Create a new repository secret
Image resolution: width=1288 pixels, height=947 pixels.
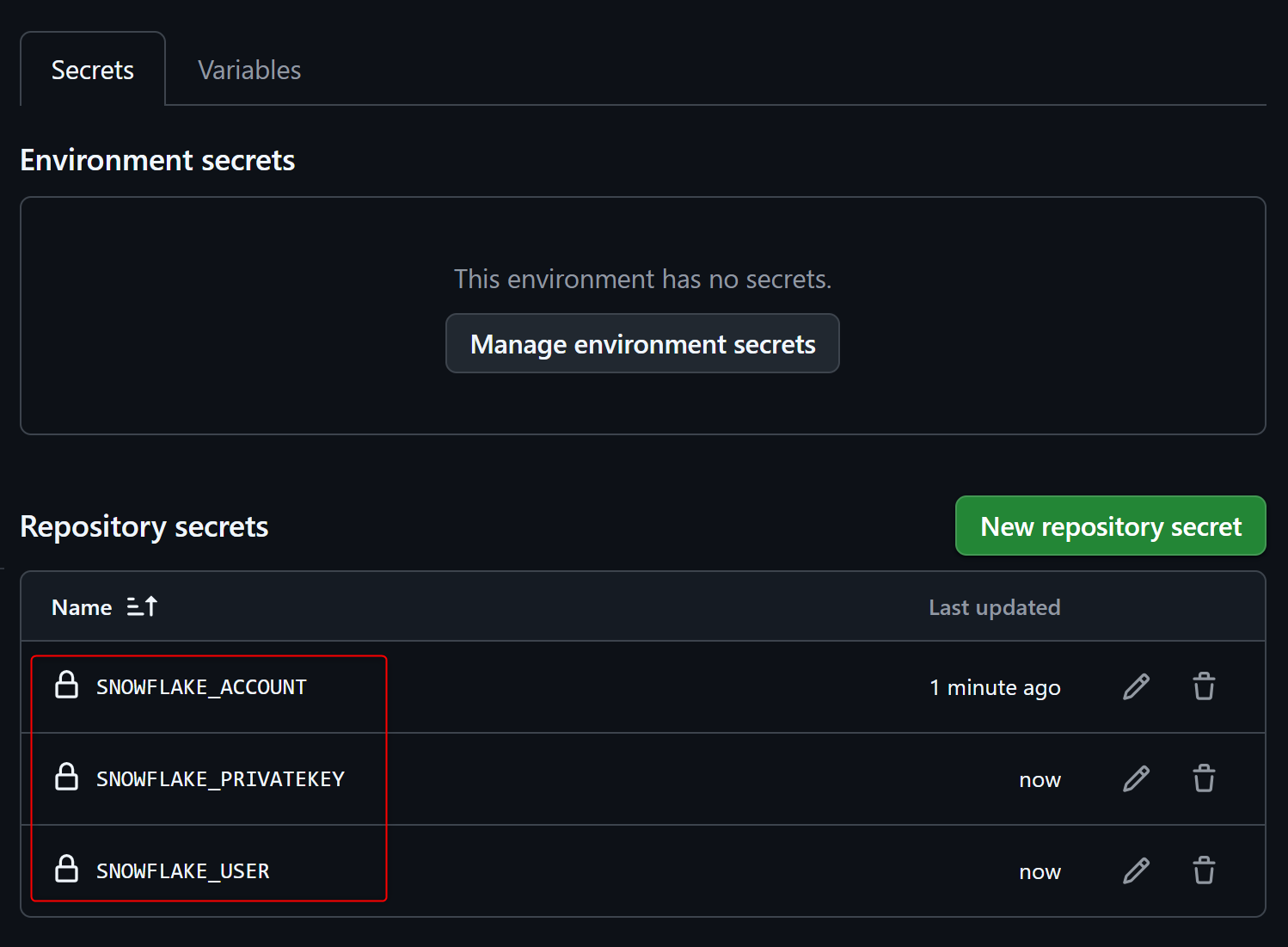[1110, 526]
